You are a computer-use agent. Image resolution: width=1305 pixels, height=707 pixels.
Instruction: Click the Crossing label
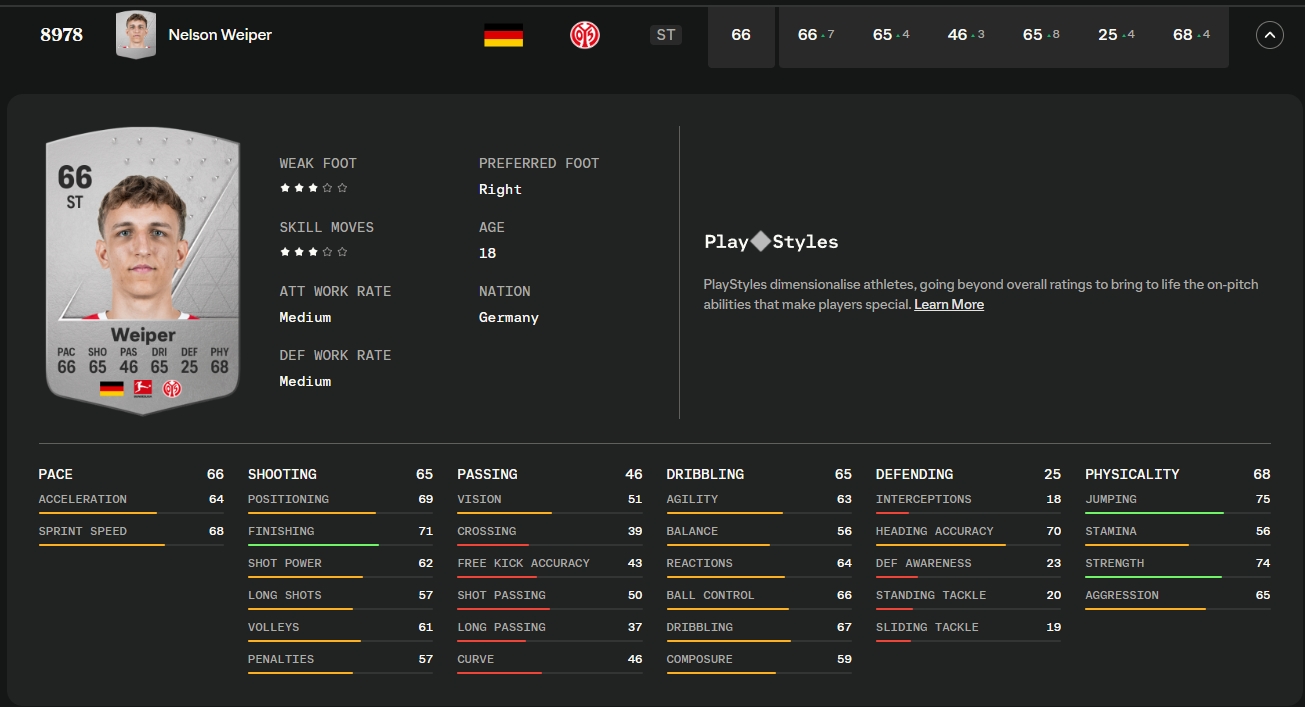coord(487,531)
